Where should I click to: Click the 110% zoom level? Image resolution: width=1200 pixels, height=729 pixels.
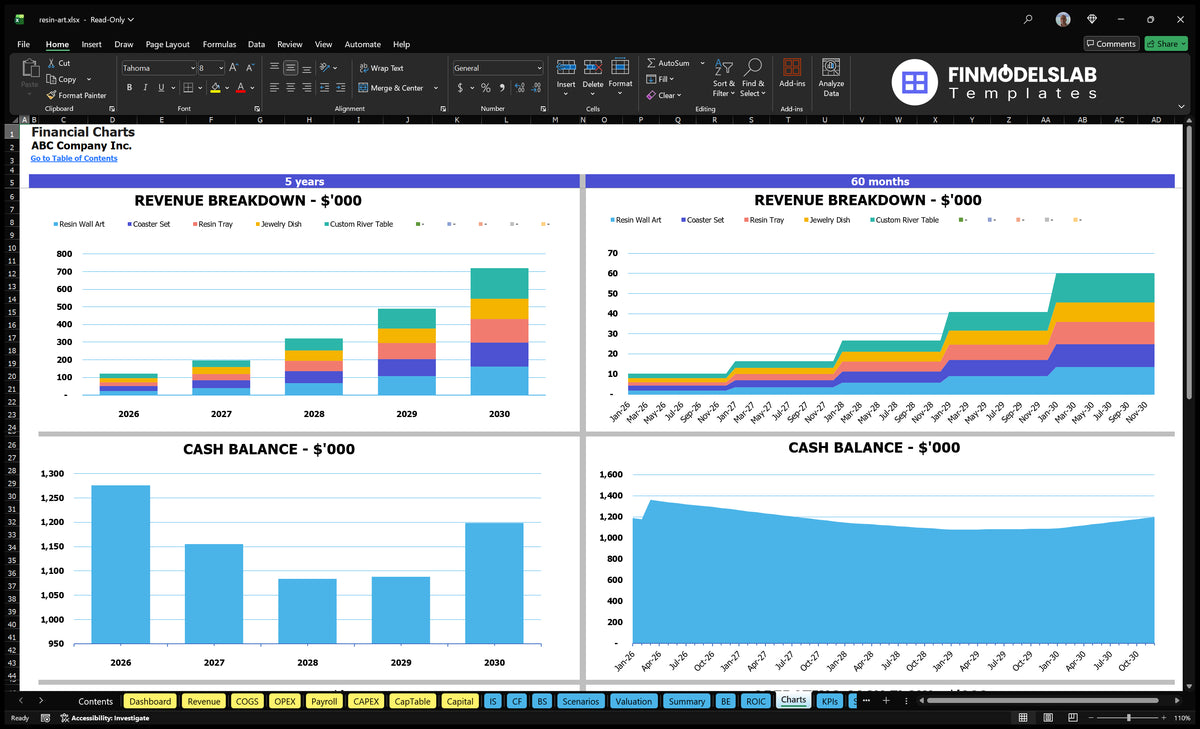[1181, 718]
